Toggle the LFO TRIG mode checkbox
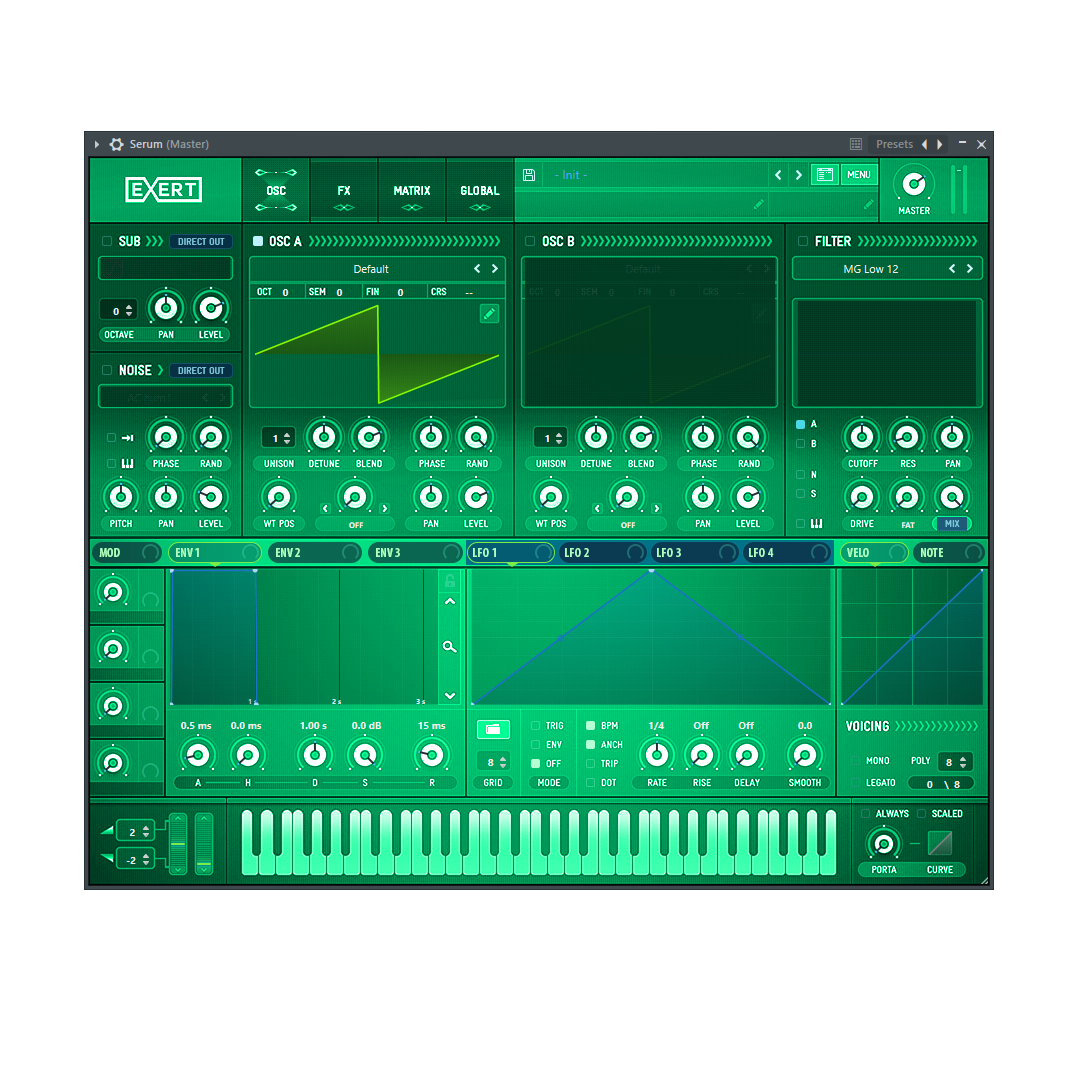The width and height of the screenshot is (1080, 1080). (x=536, y=726)
